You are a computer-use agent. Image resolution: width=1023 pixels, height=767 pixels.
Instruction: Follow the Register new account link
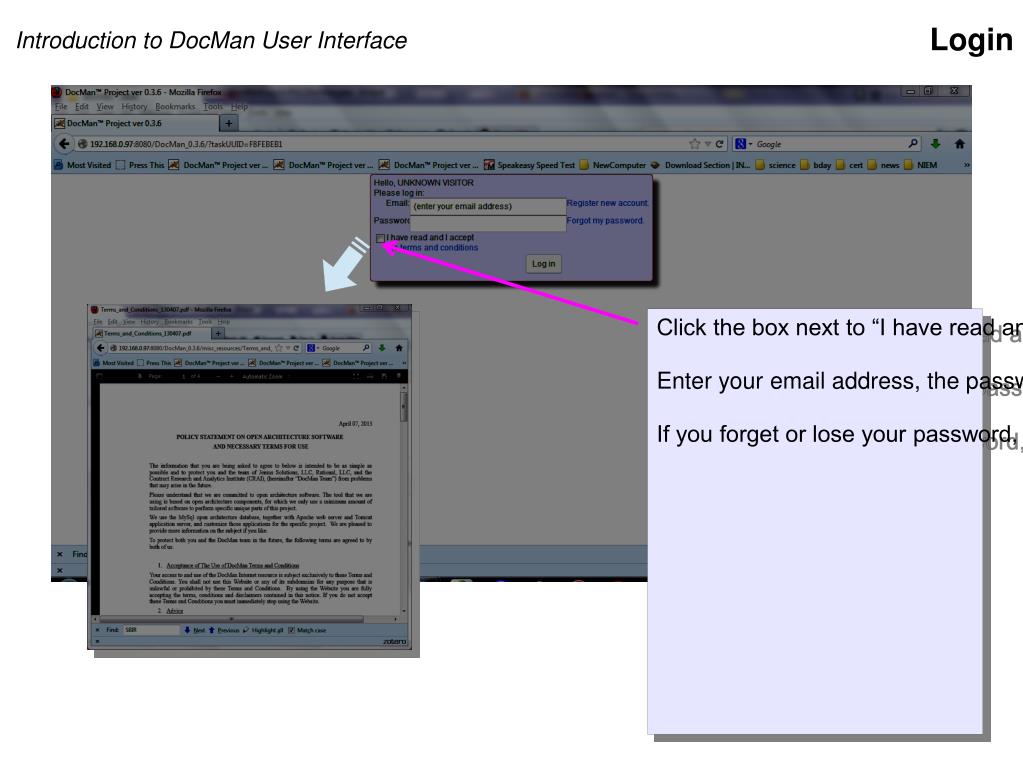point(607,203)
